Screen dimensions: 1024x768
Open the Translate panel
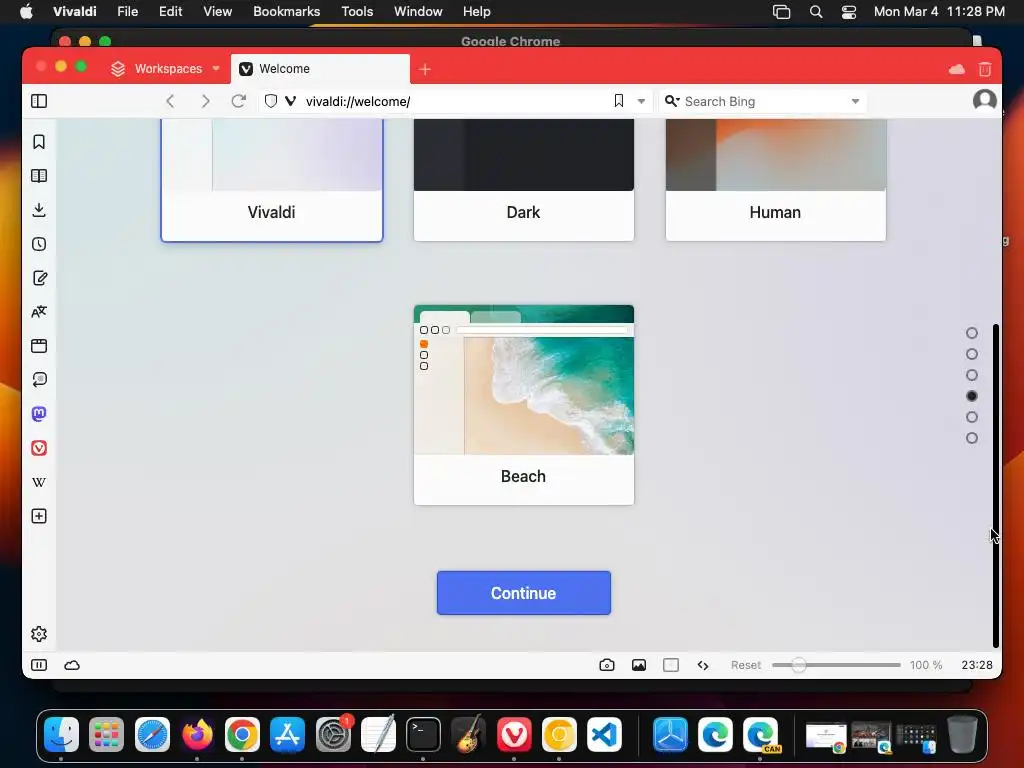[x=39, y=312]
